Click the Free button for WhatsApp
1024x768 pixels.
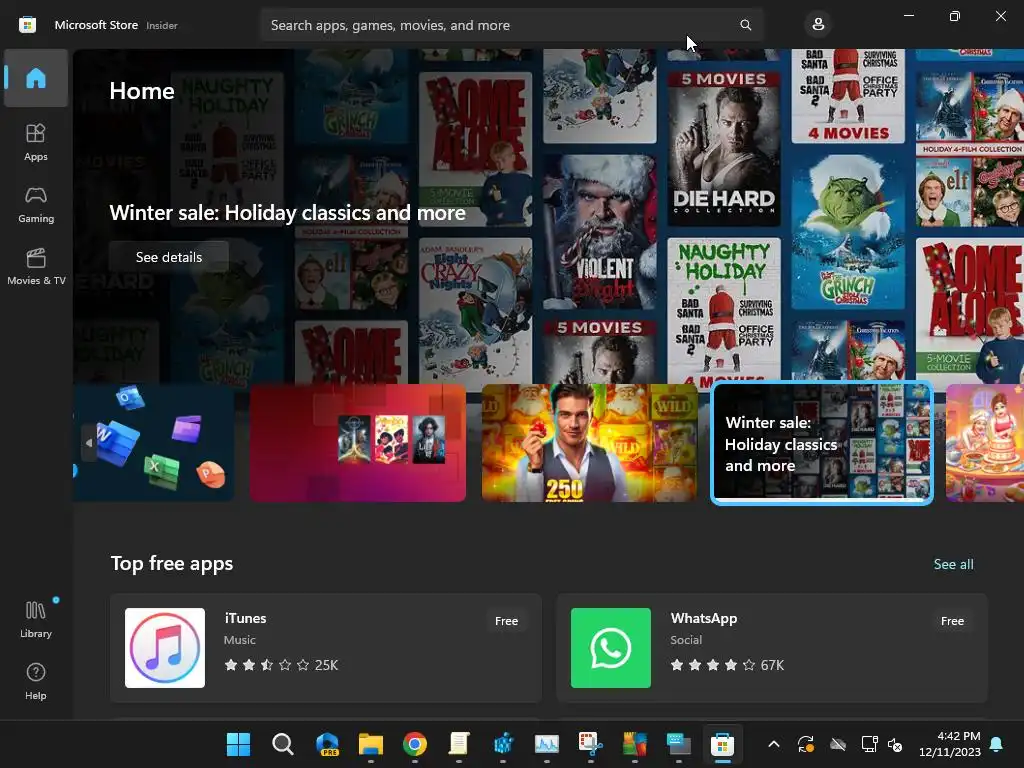click(x=952, y=620)
